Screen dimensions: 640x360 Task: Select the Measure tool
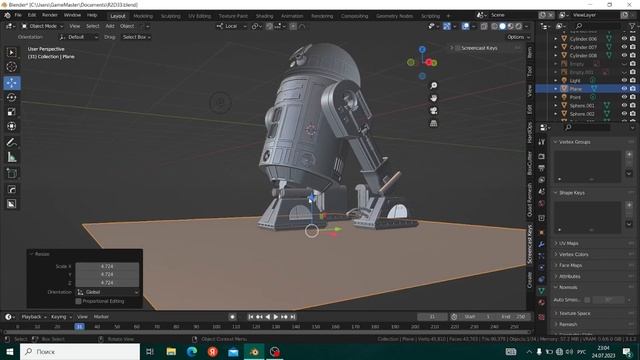pos(11,157)
